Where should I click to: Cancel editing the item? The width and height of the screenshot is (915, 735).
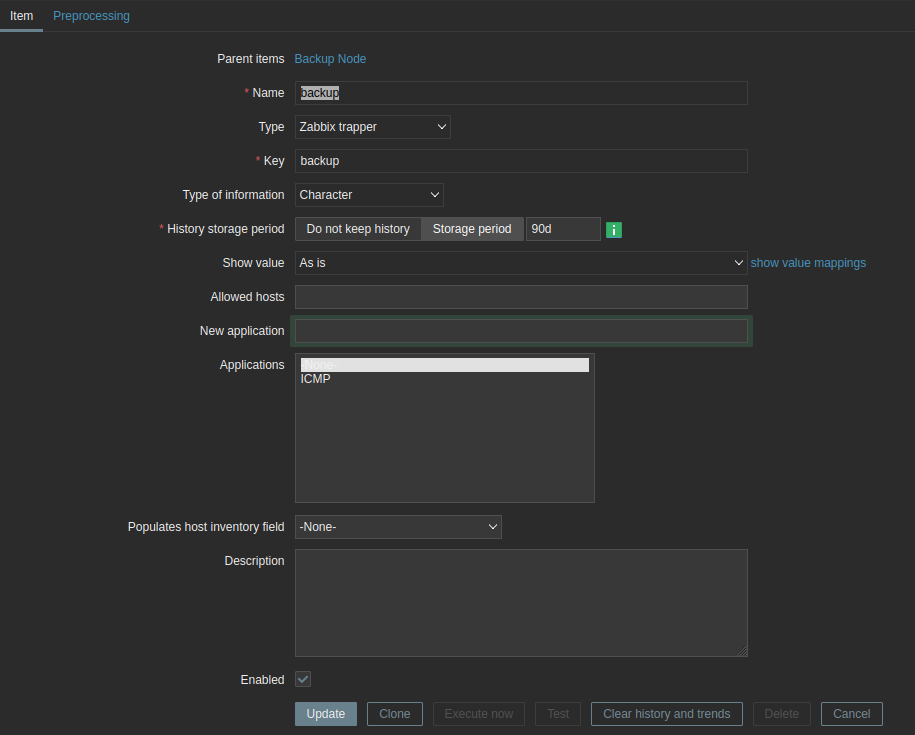[851, 714]
